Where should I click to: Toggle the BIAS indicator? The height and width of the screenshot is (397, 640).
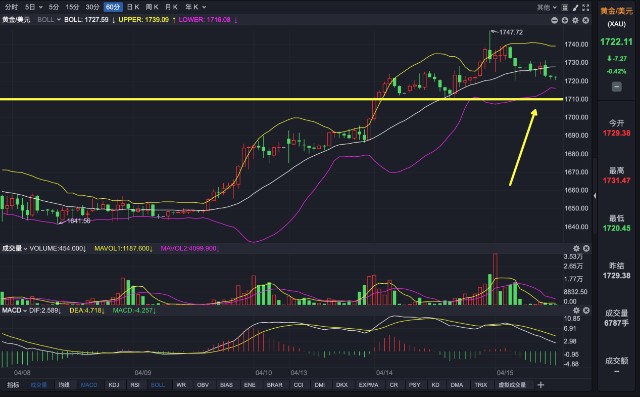click(226, 385)
